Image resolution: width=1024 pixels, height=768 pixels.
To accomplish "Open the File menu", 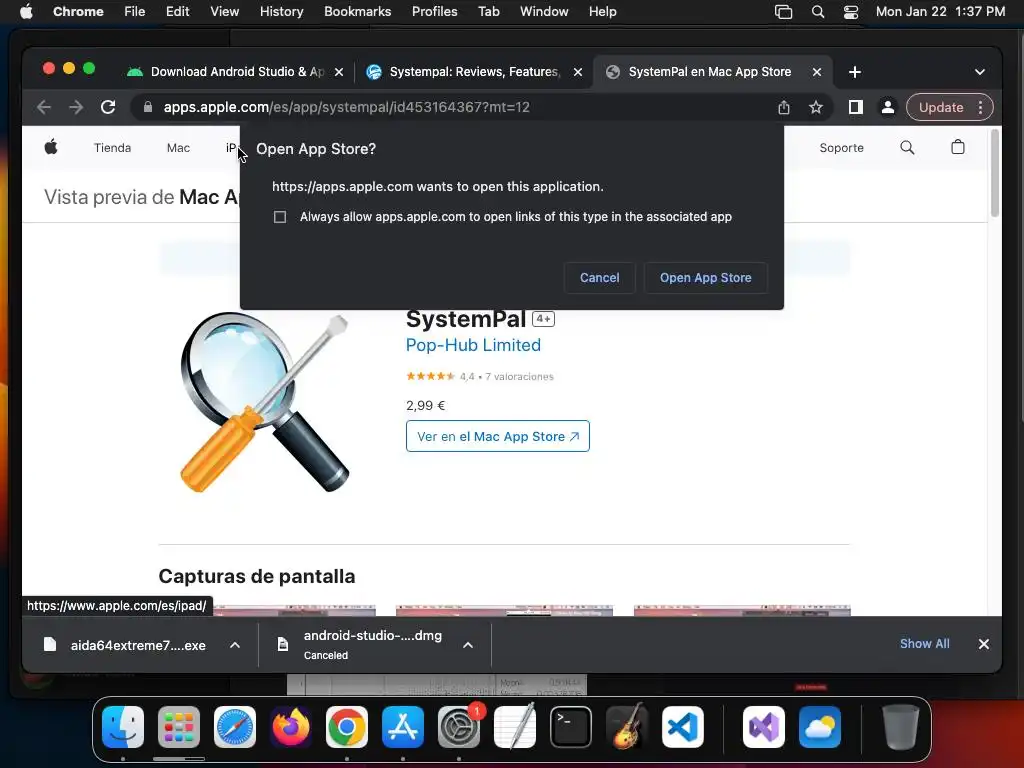I will tap(135, 12).
